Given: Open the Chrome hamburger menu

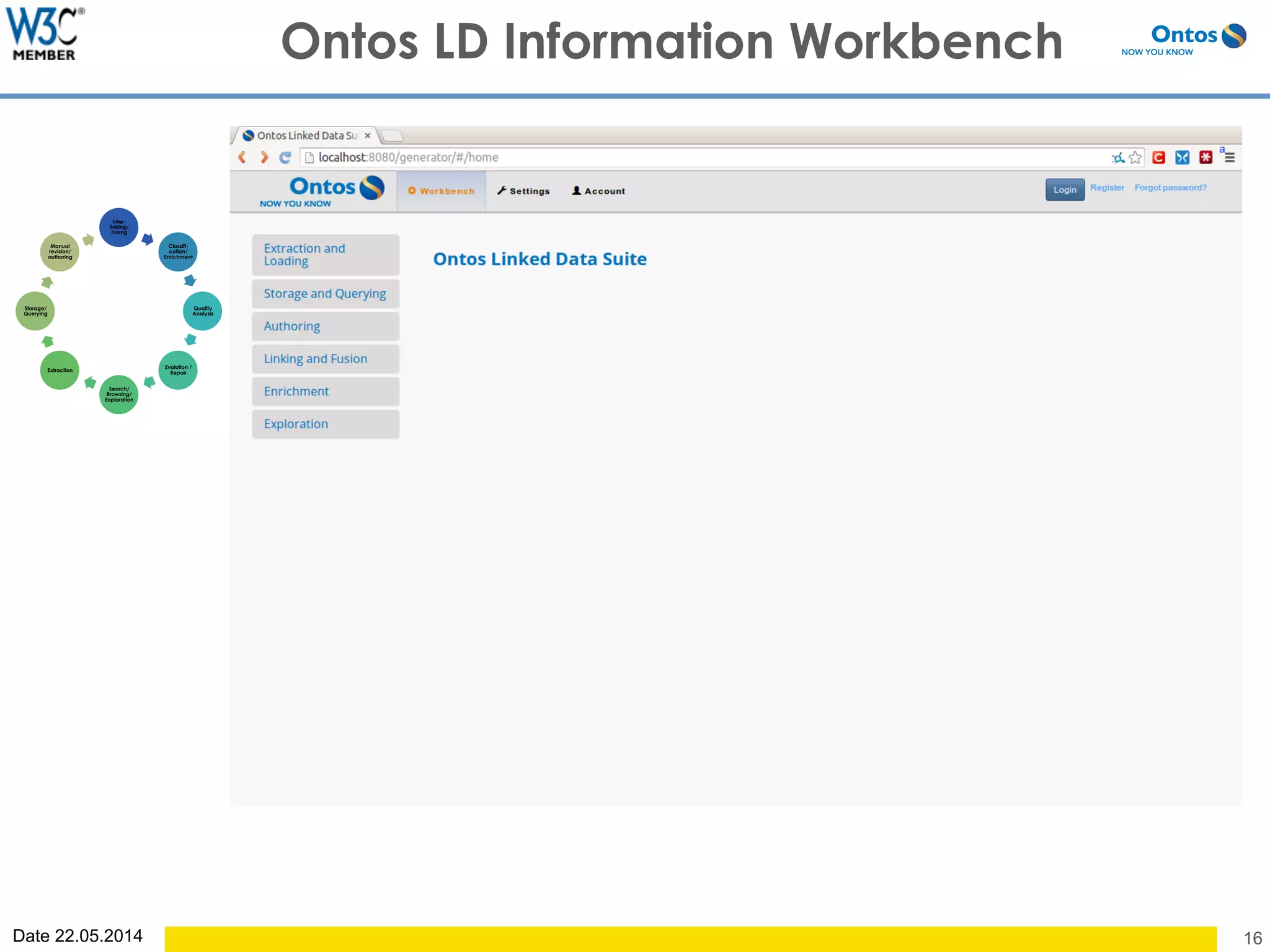Looking at the screenshot, I should 1230,157.
